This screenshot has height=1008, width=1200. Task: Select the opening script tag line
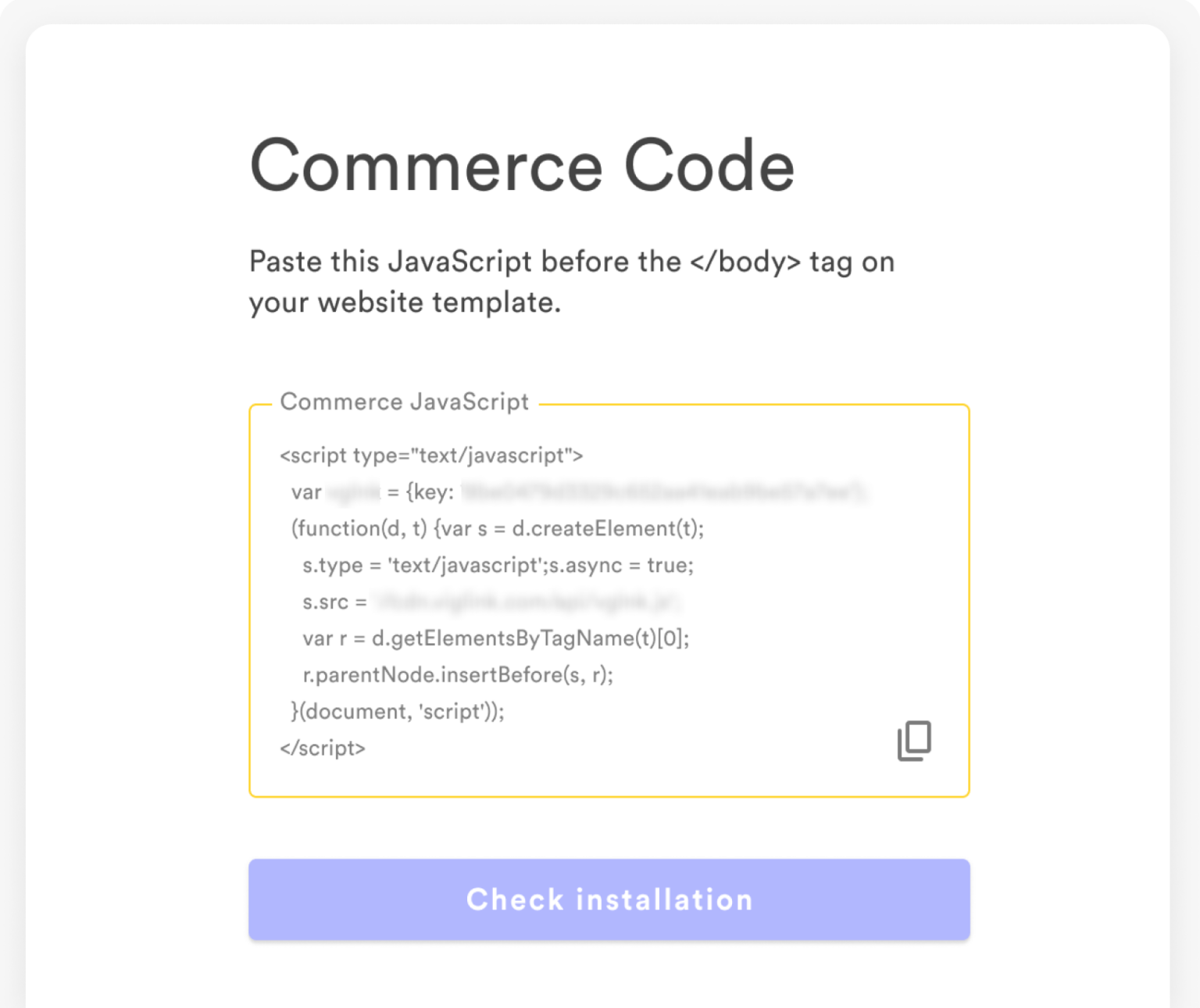point(431,456)
